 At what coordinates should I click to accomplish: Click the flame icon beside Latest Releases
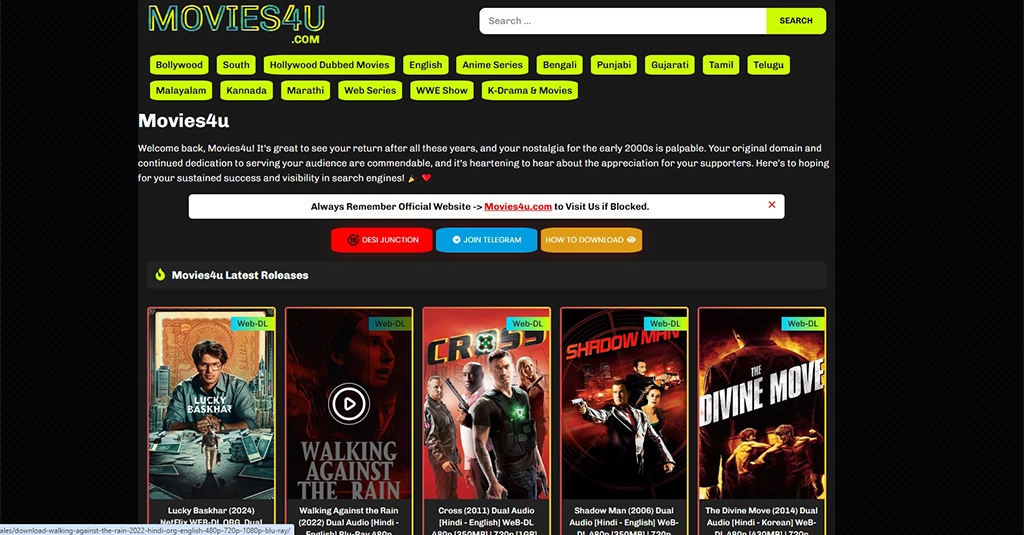coord(160,274)
